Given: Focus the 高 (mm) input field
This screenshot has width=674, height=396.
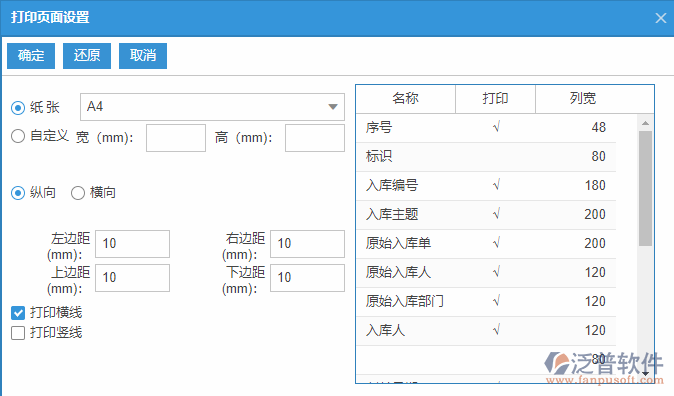Looking at the screenshot, I should [315, 138].
